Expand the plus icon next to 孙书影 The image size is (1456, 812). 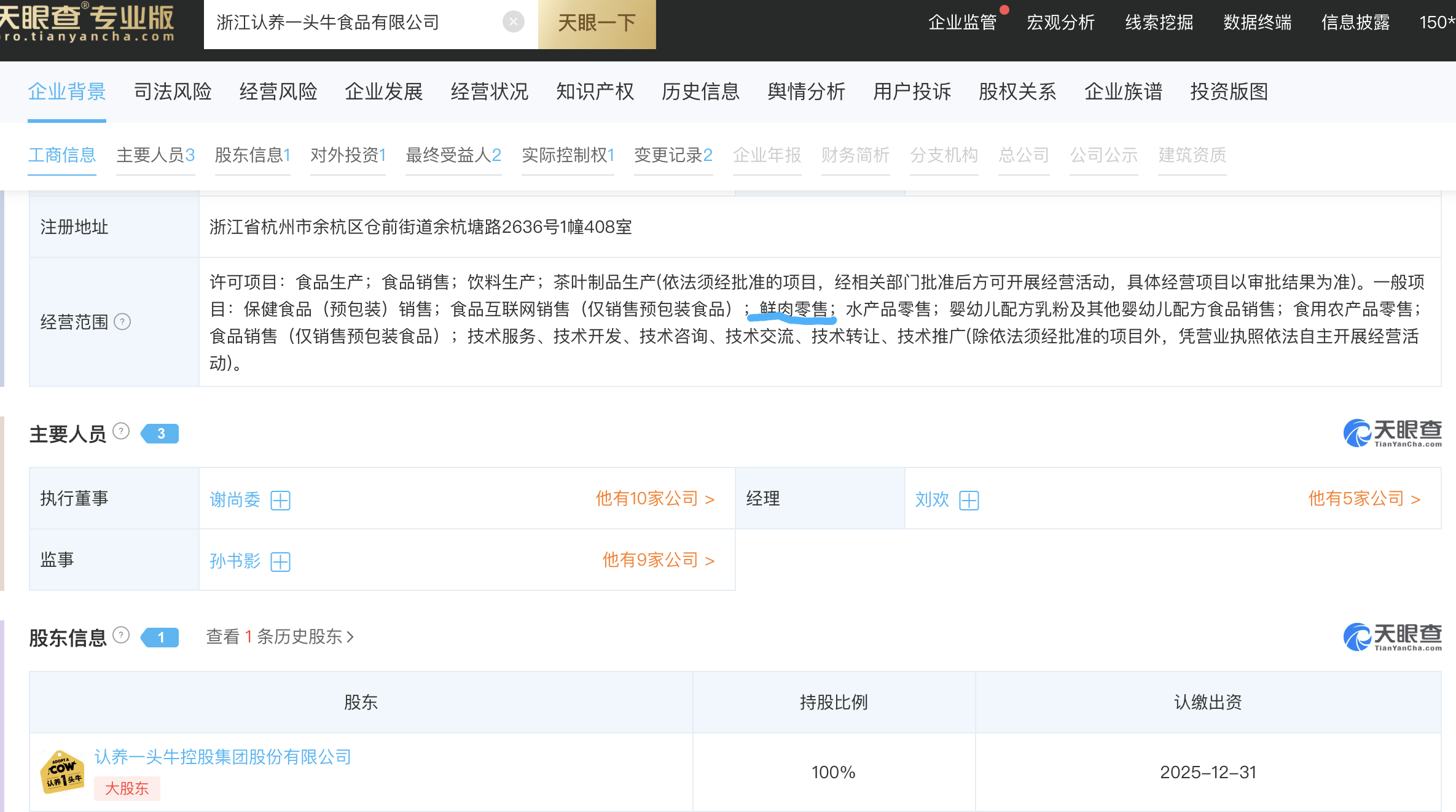pos(280,561)
